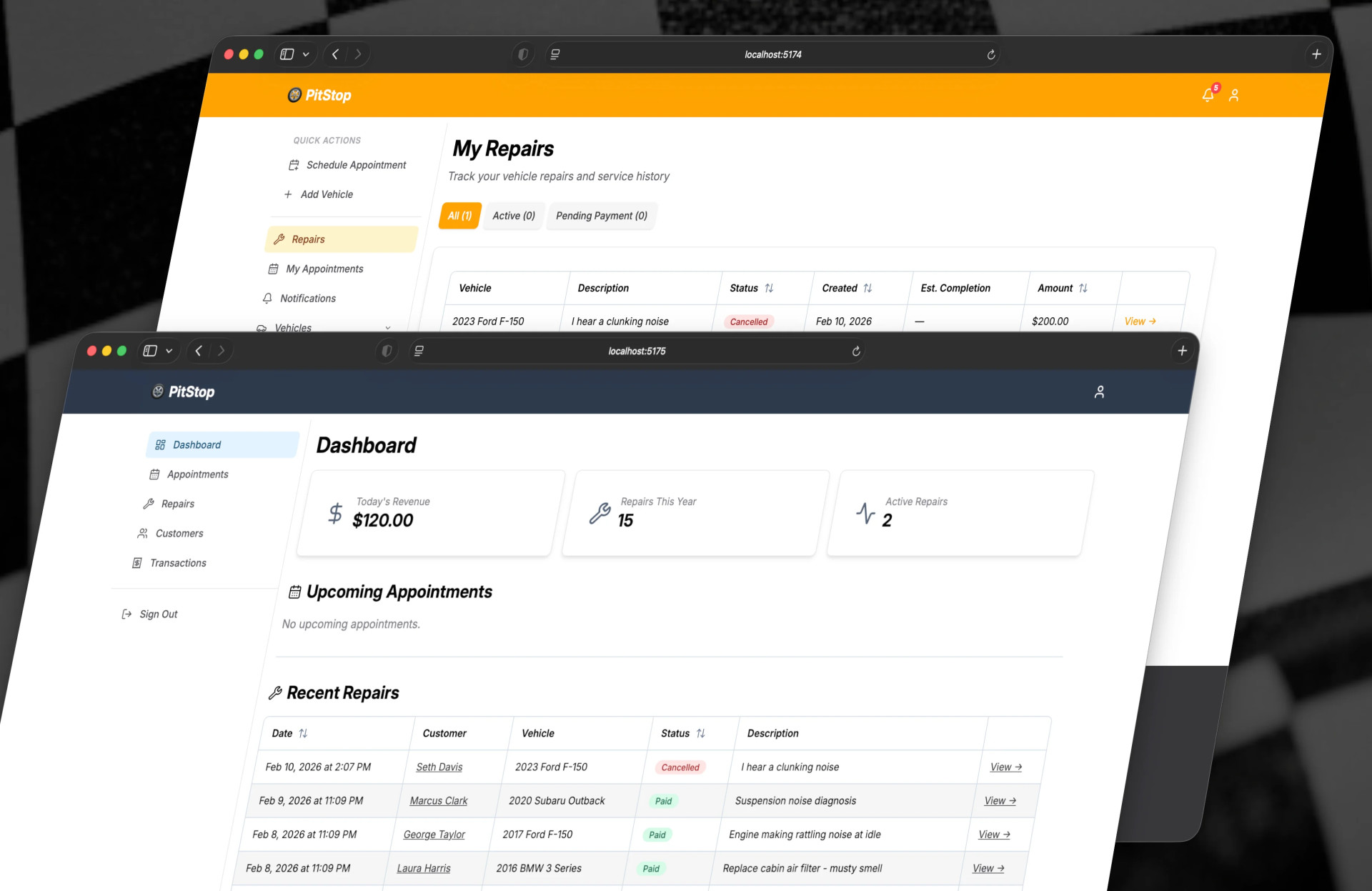Click reader icon in front address bar
1372x891 pixels.
click(419, 351)
